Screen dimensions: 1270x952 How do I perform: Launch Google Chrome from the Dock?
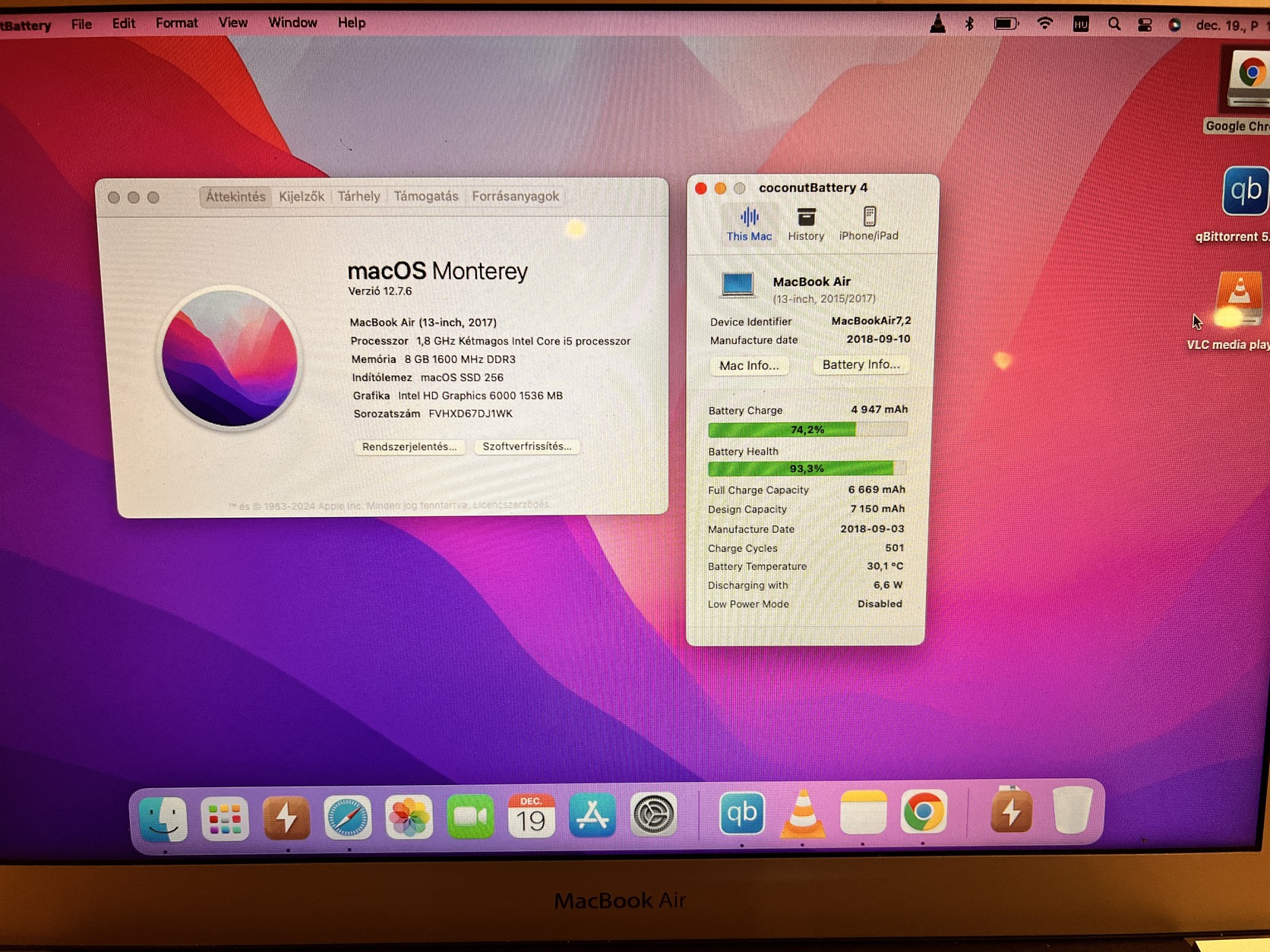(x=924, y=813)
